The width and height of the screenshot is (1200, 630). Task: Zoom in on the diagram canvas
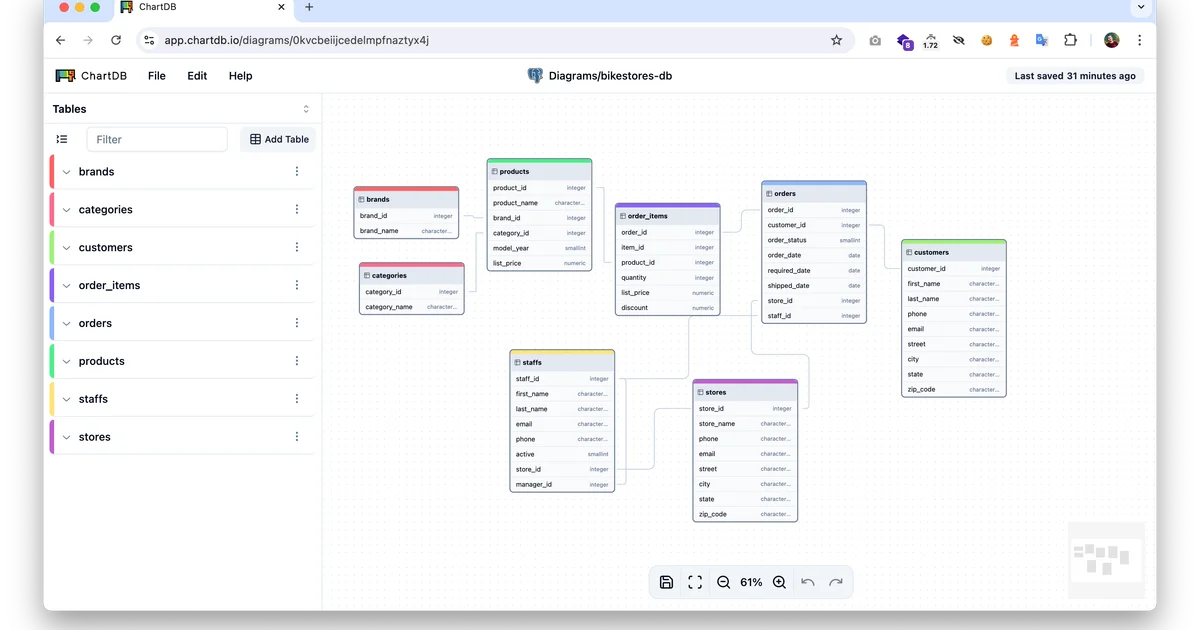779,582
